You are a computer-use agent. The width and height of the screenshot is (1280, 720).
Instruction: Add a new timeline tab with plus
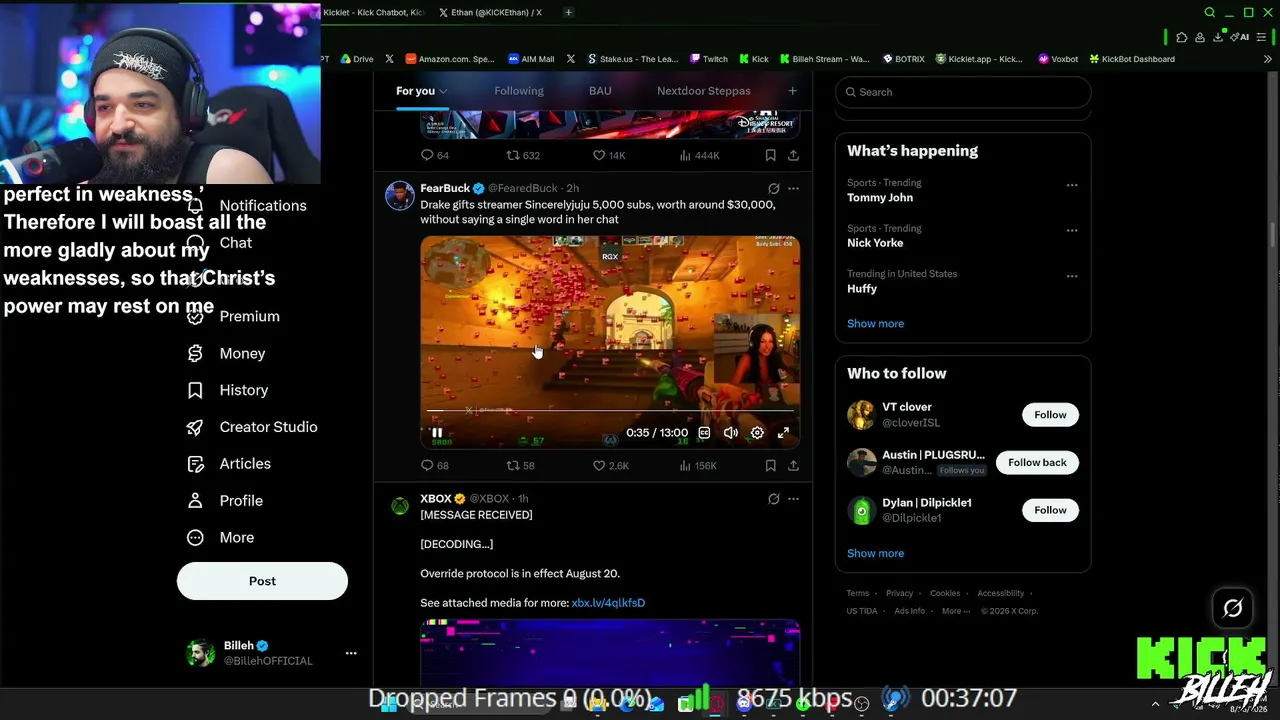(x=792, y=91)
